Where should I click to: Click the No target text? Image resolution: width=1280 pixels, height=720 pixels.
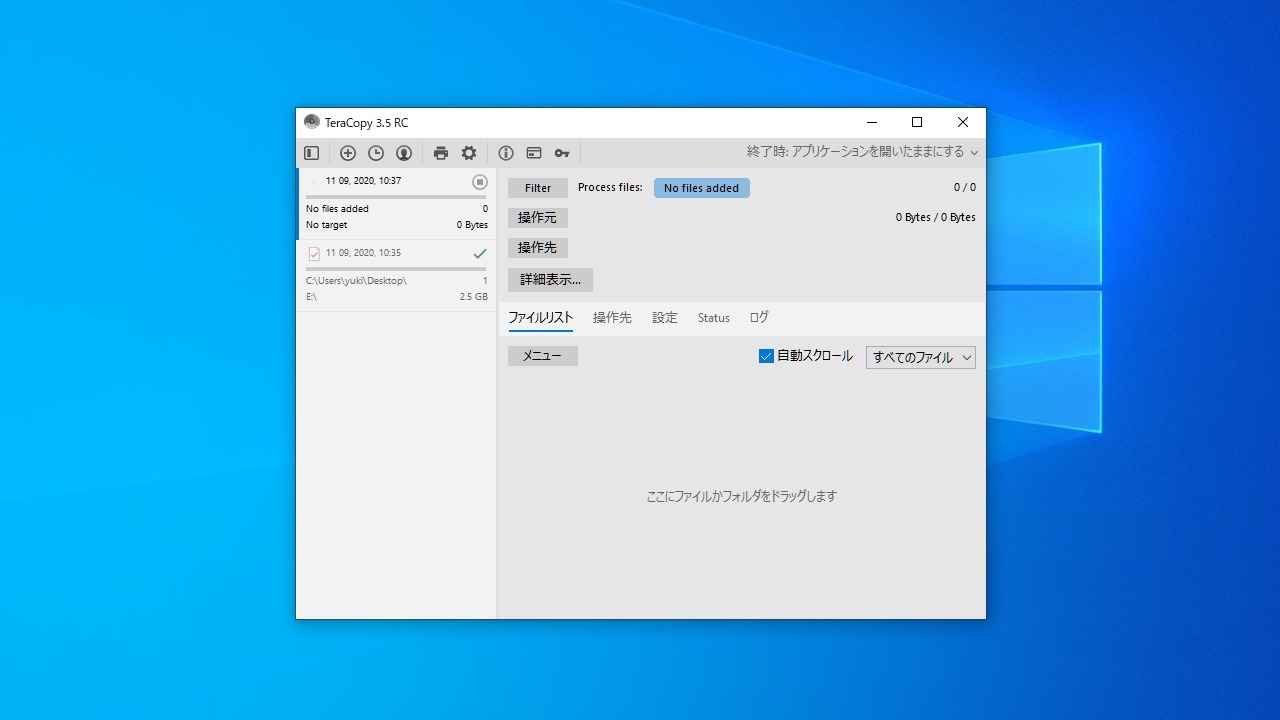click(x=327, y=225)
